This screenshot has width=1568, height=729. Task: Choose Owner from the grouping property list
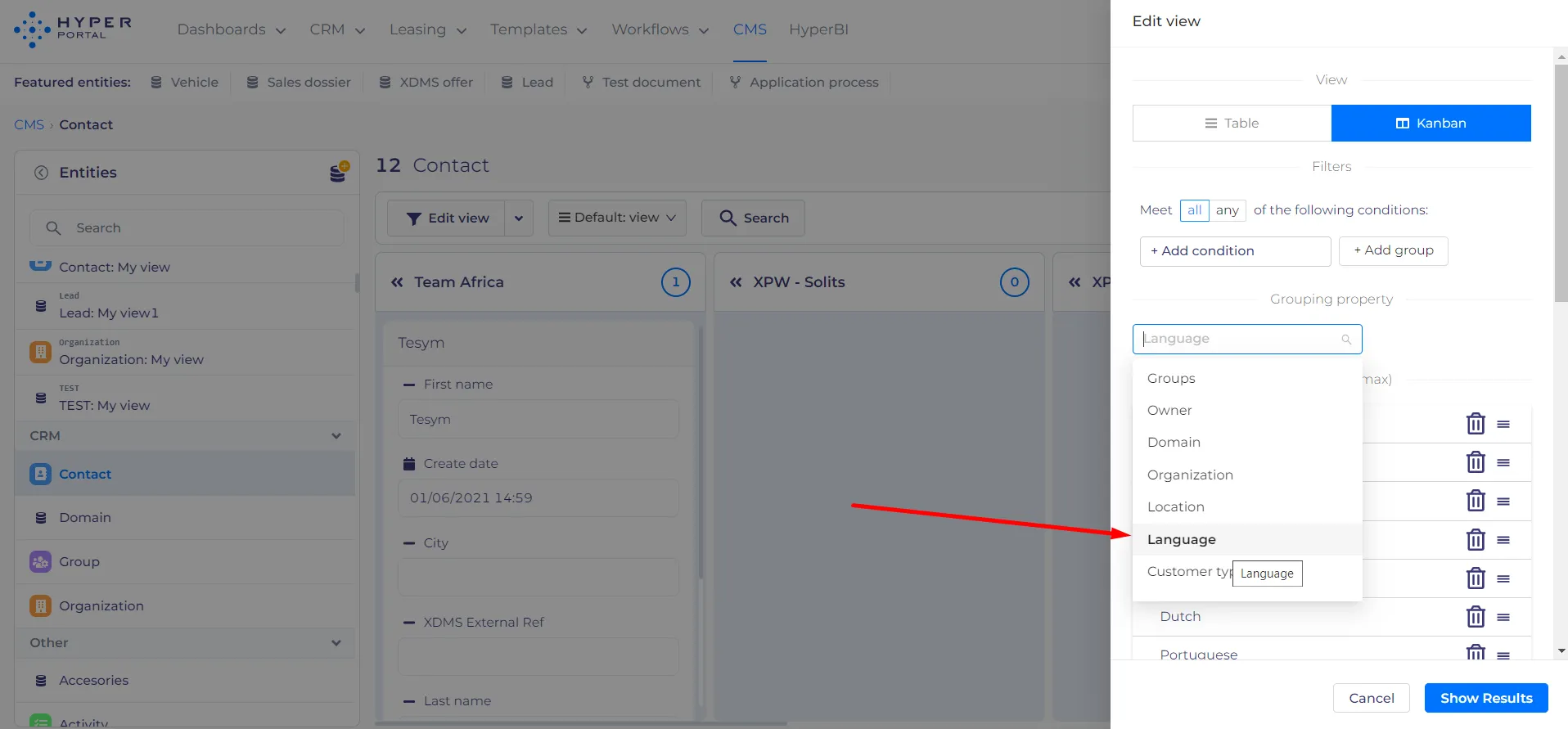1247,411
